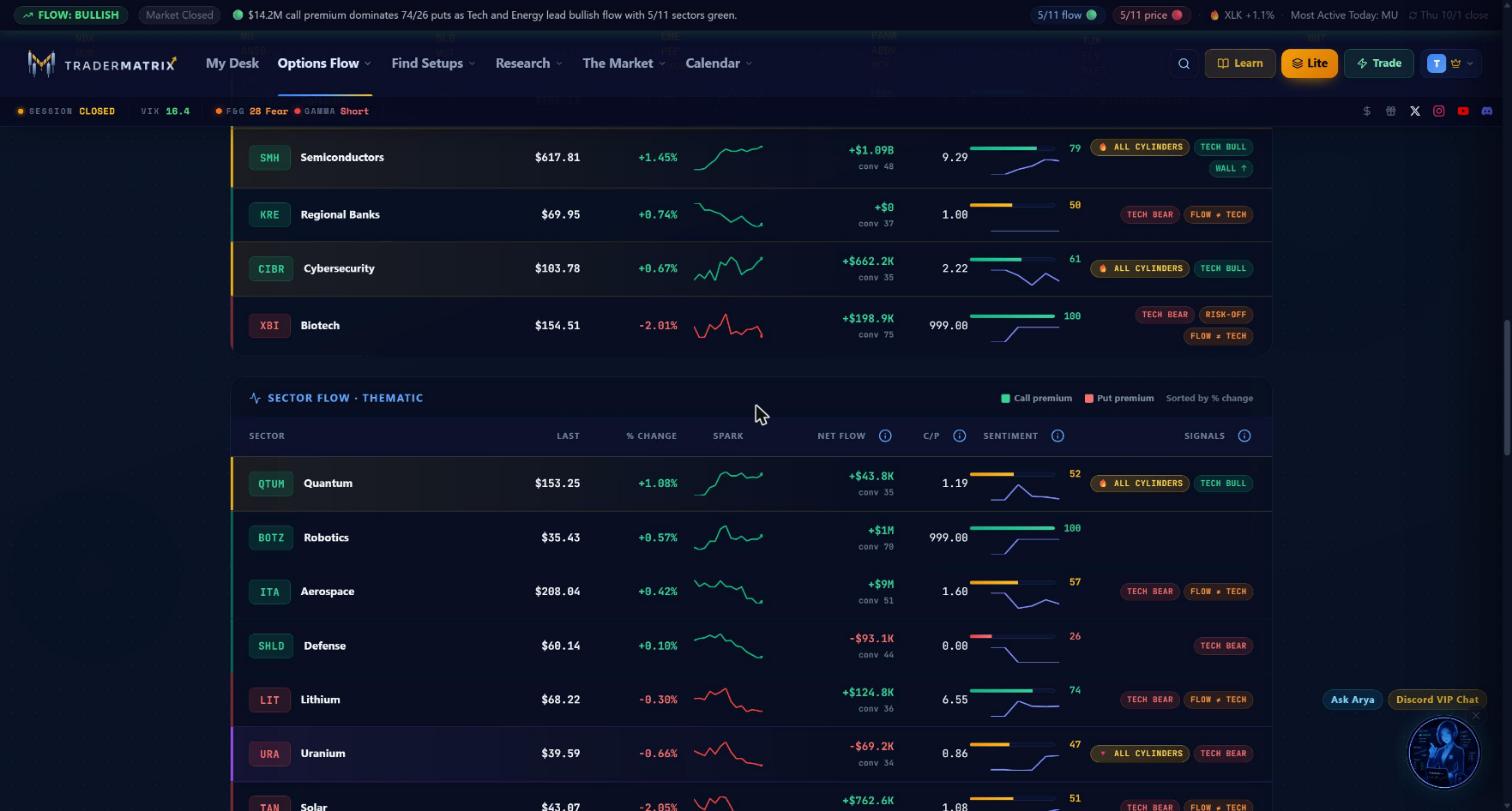Click the dollar sign icon

(x=1367, y=111)
